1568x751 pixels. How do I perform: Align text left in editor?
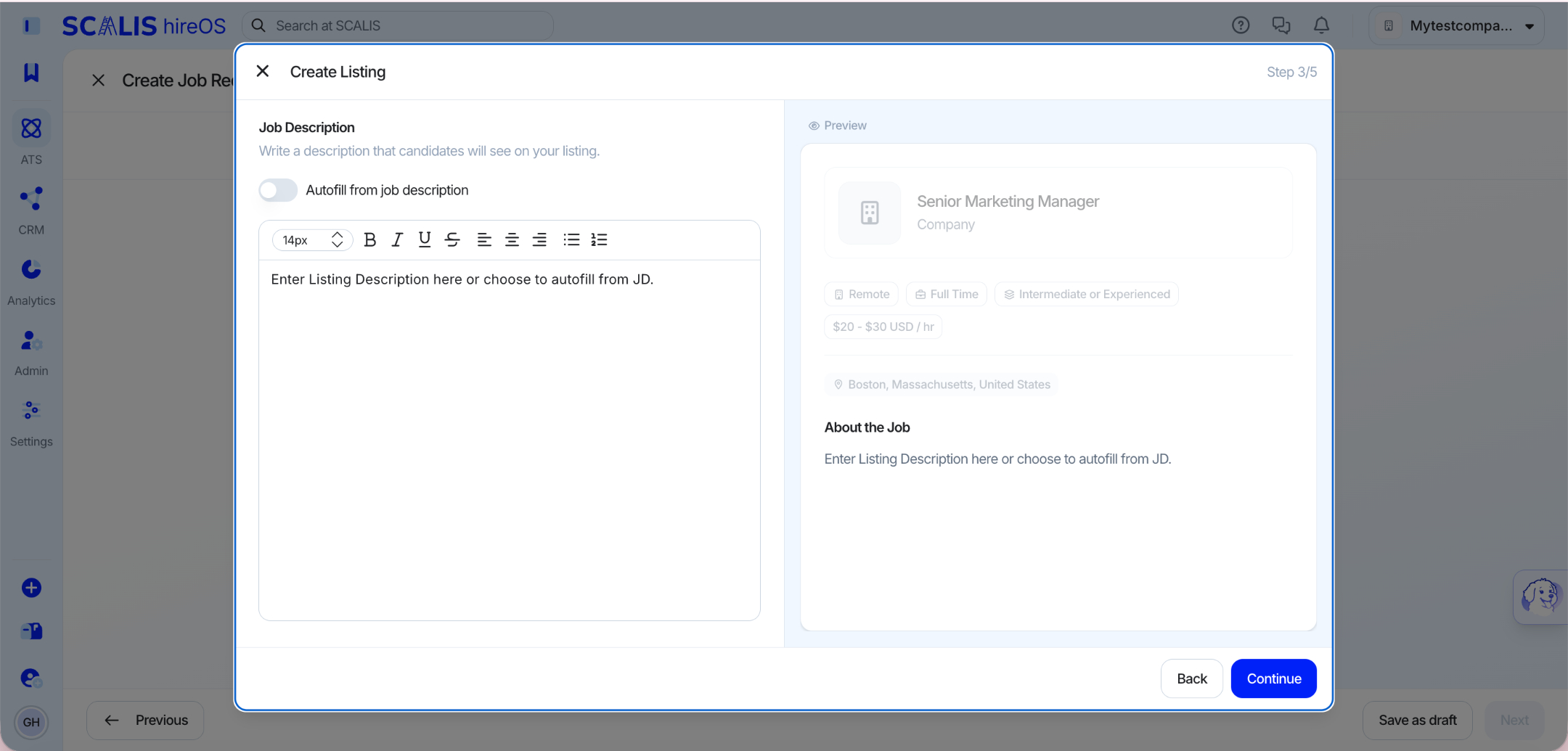484,239
